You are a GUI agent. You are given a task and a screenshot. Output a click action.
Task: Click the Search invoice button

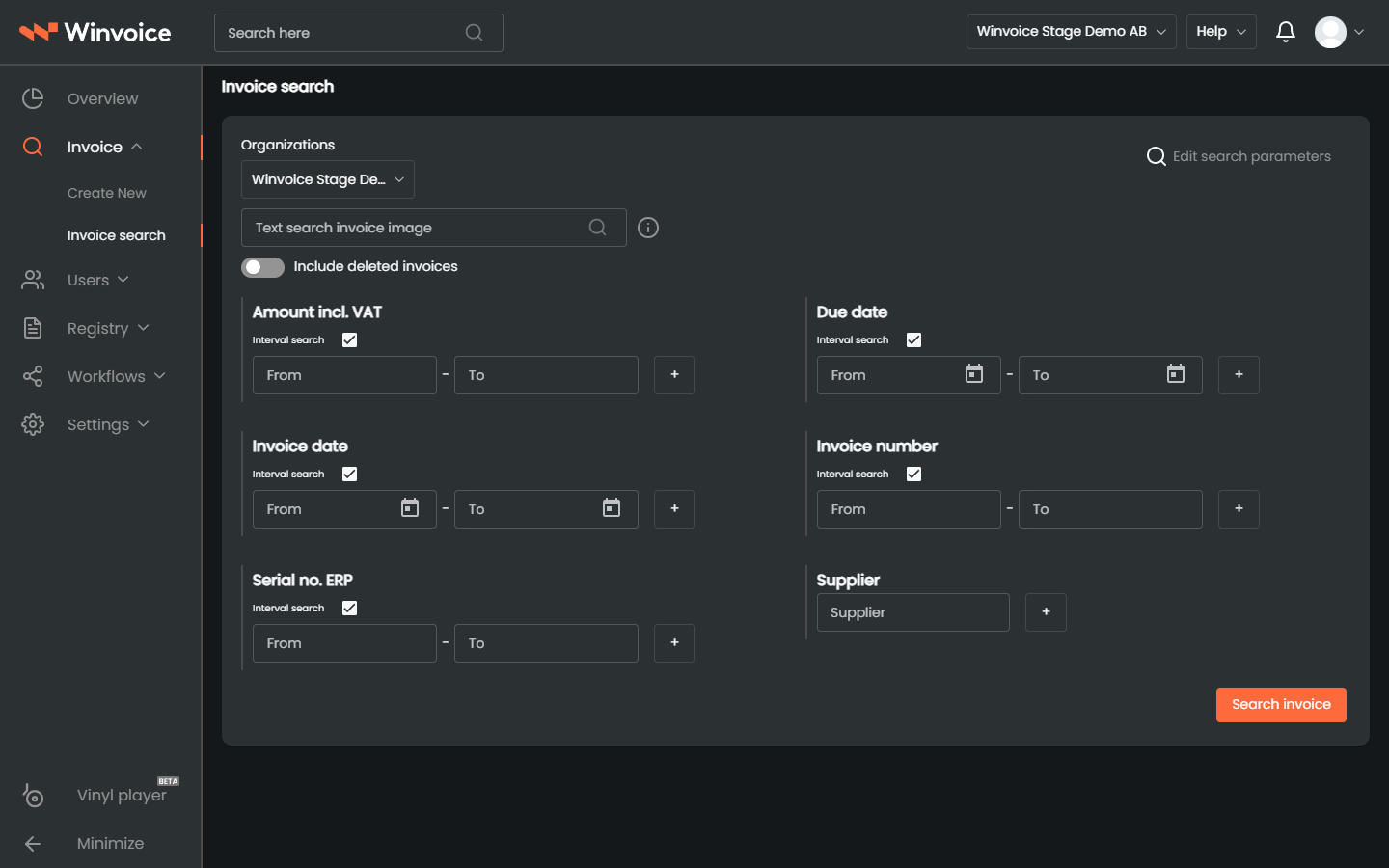pyautogui.click(x=1281, y=705)
